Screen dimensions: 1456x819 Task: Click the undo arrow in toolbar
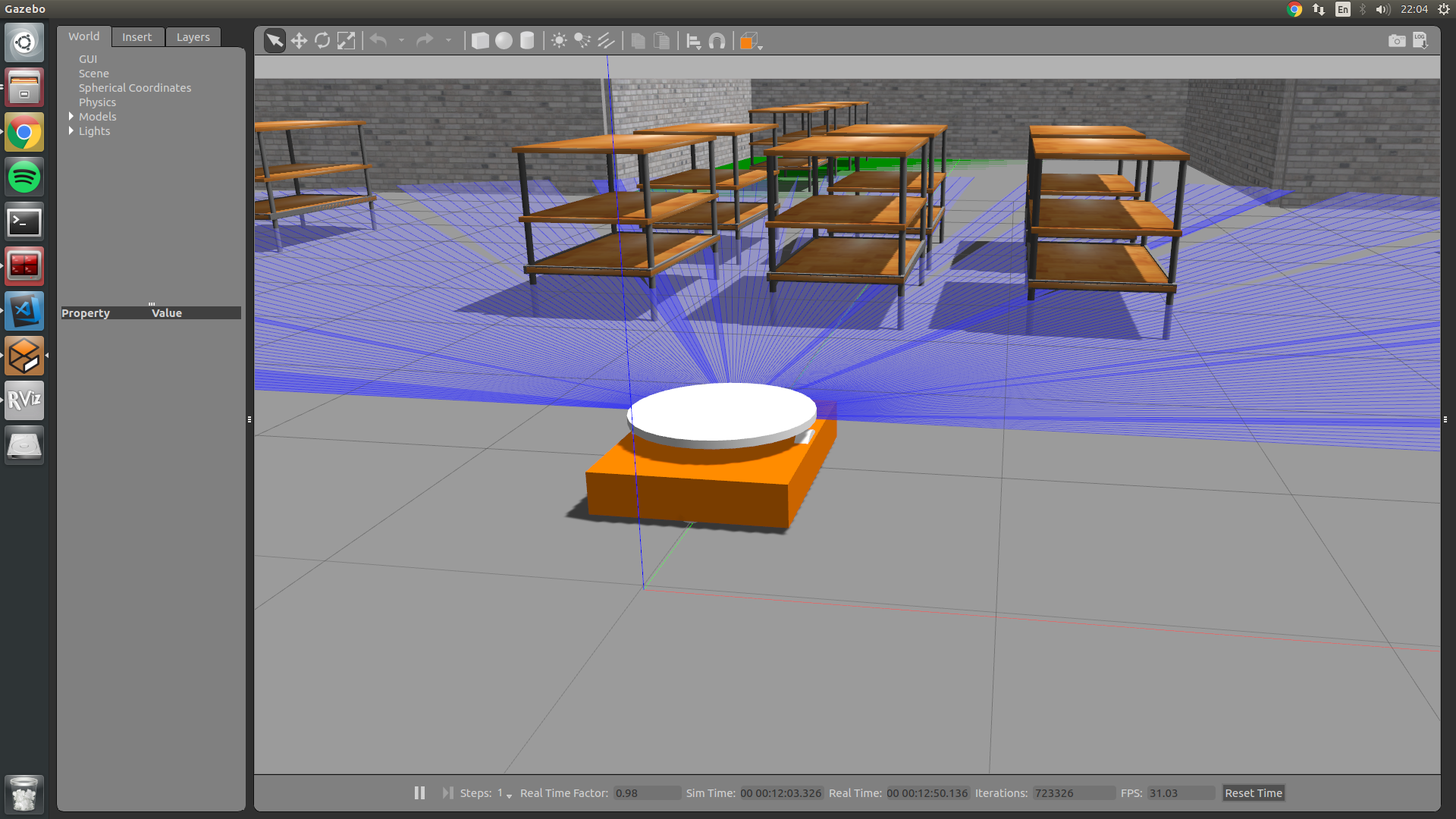(378, 40)
